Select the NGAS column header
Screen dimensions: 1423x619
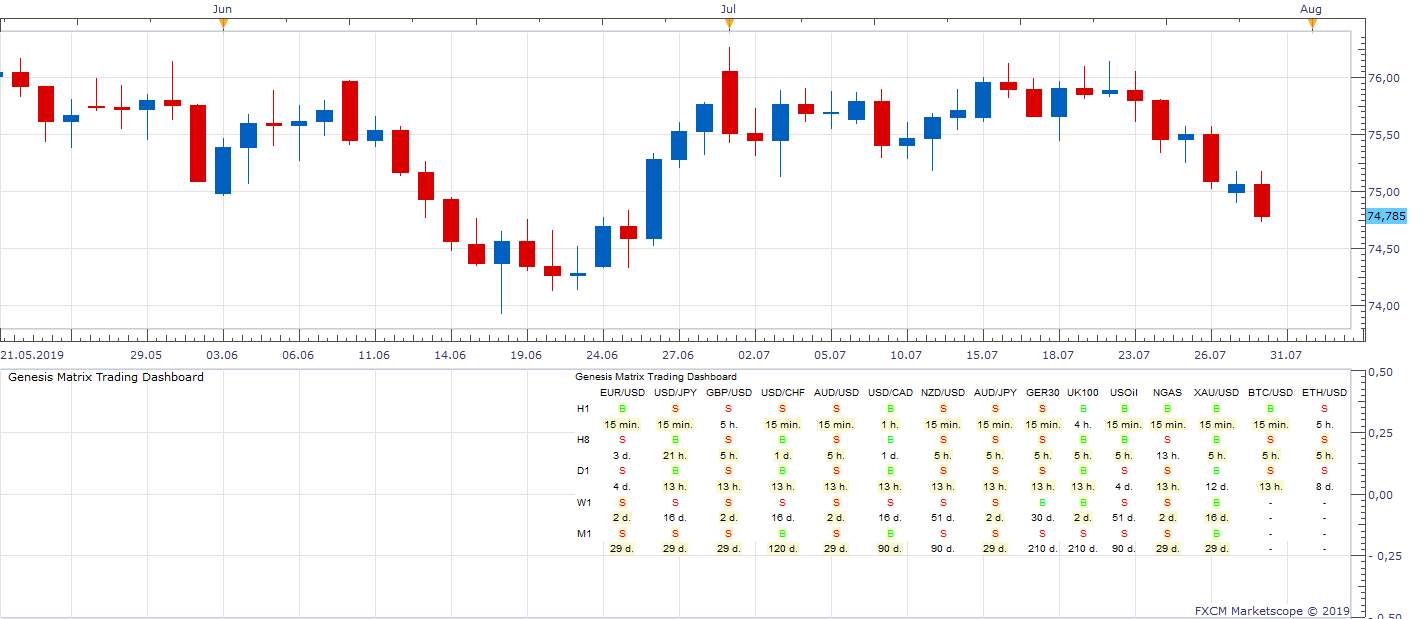(x=1167, y=393)
